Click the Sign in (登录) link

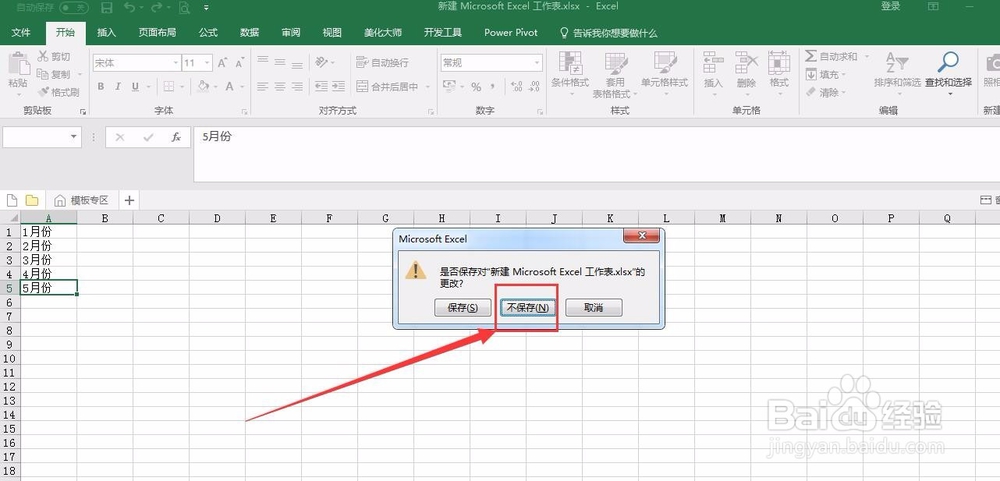point(890,6)
